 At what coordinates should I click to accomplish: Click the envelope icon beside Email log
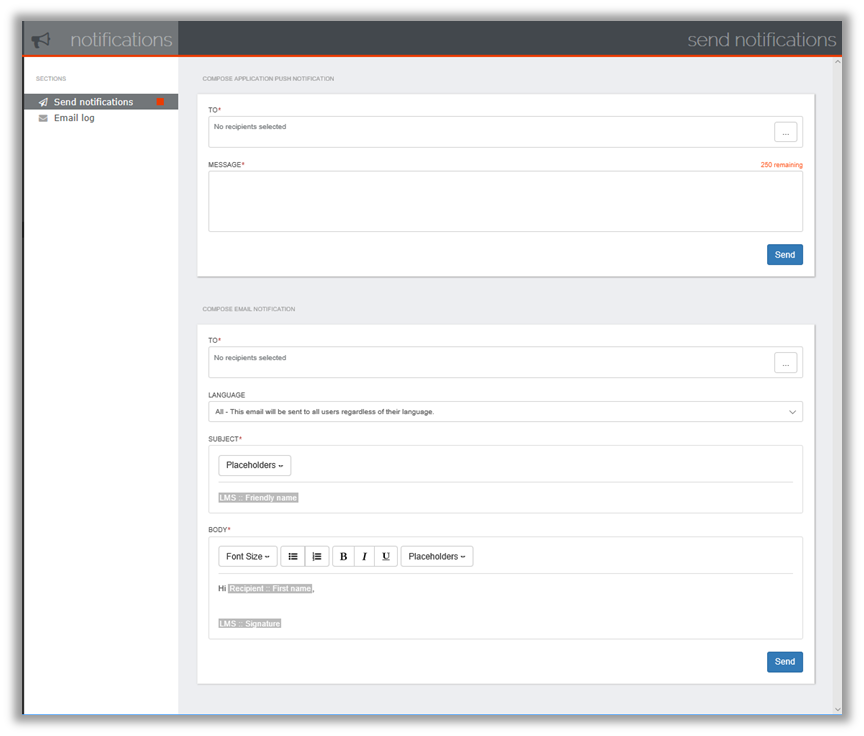coord(42,118)
